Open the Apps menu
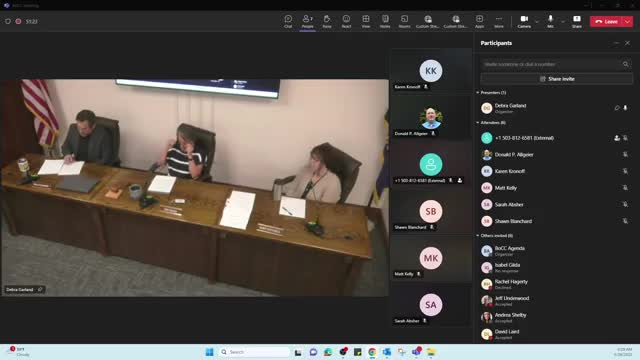Image resolution: width=640 pixels, height=360 pixels. (x=479, y=21)
